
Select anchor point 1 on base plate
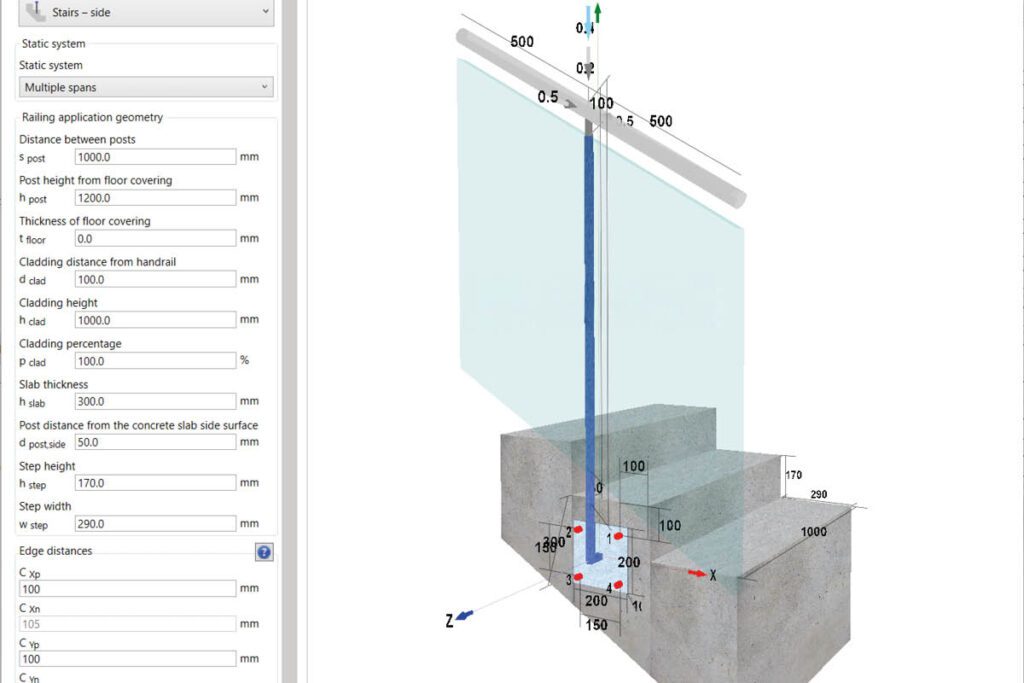[x=618, y=537]
